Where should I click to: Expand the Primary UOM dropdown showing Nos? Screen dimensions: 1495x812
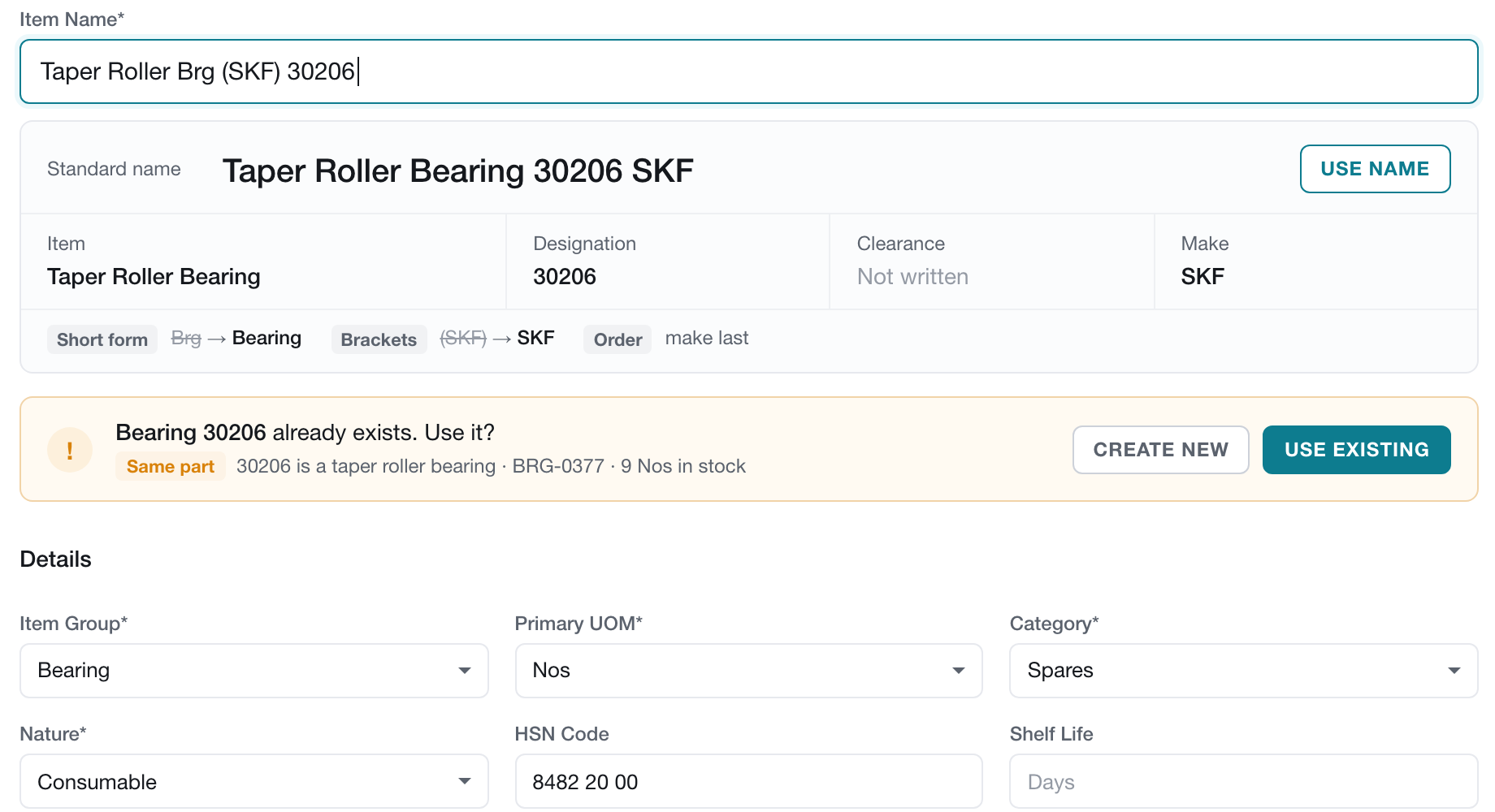pos(748,671)
